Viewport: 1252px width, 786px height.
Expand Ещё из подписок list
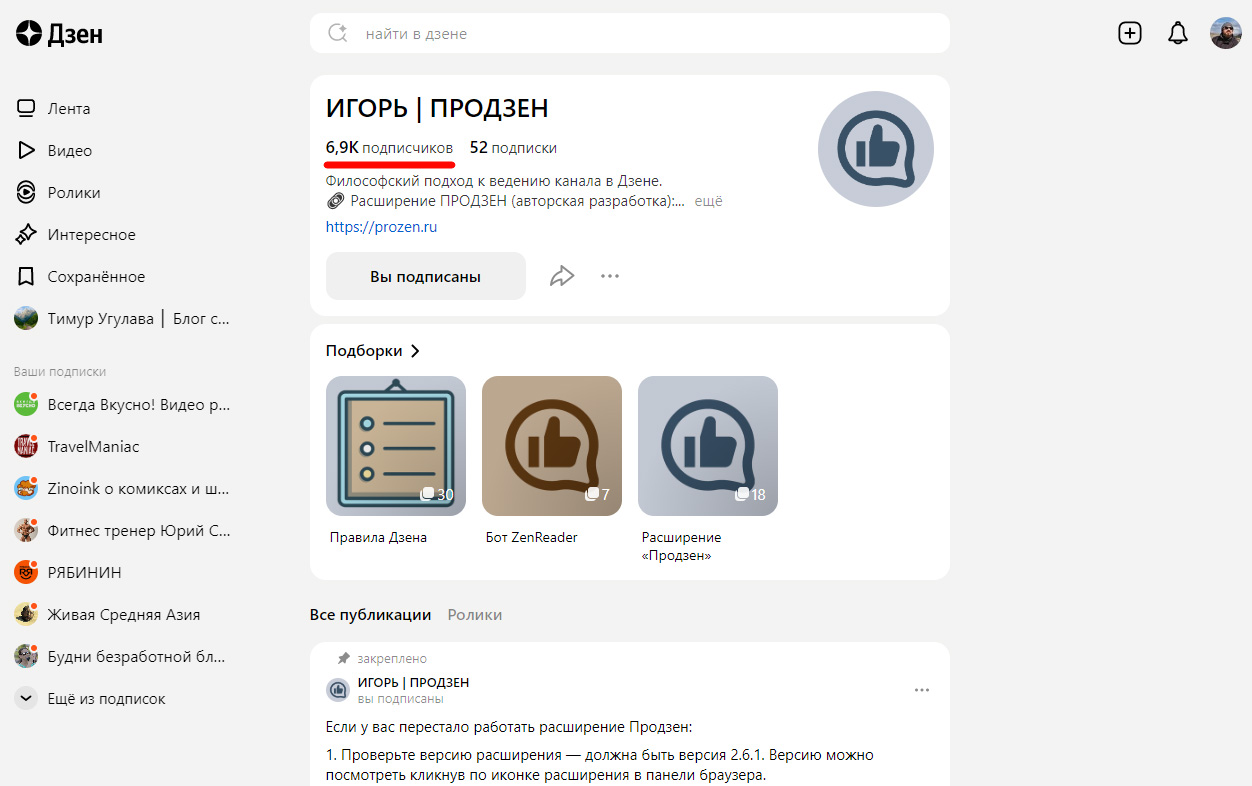coord(90,698)
